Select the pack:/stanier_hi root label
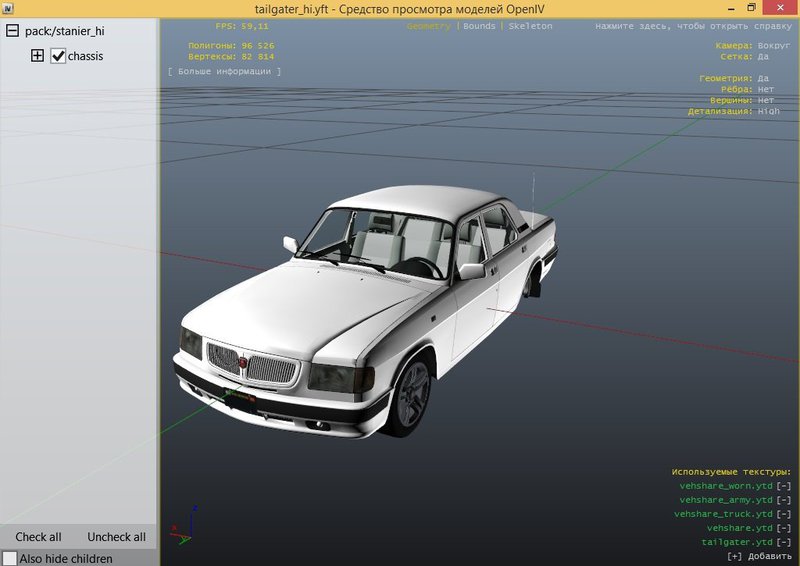 click(x=65, y=31)
